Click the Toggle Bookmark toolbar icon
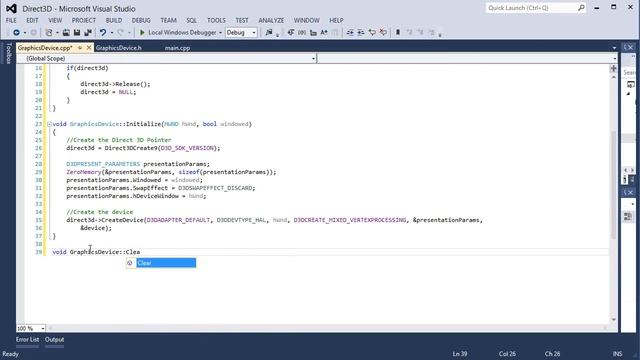 point(398,33)
